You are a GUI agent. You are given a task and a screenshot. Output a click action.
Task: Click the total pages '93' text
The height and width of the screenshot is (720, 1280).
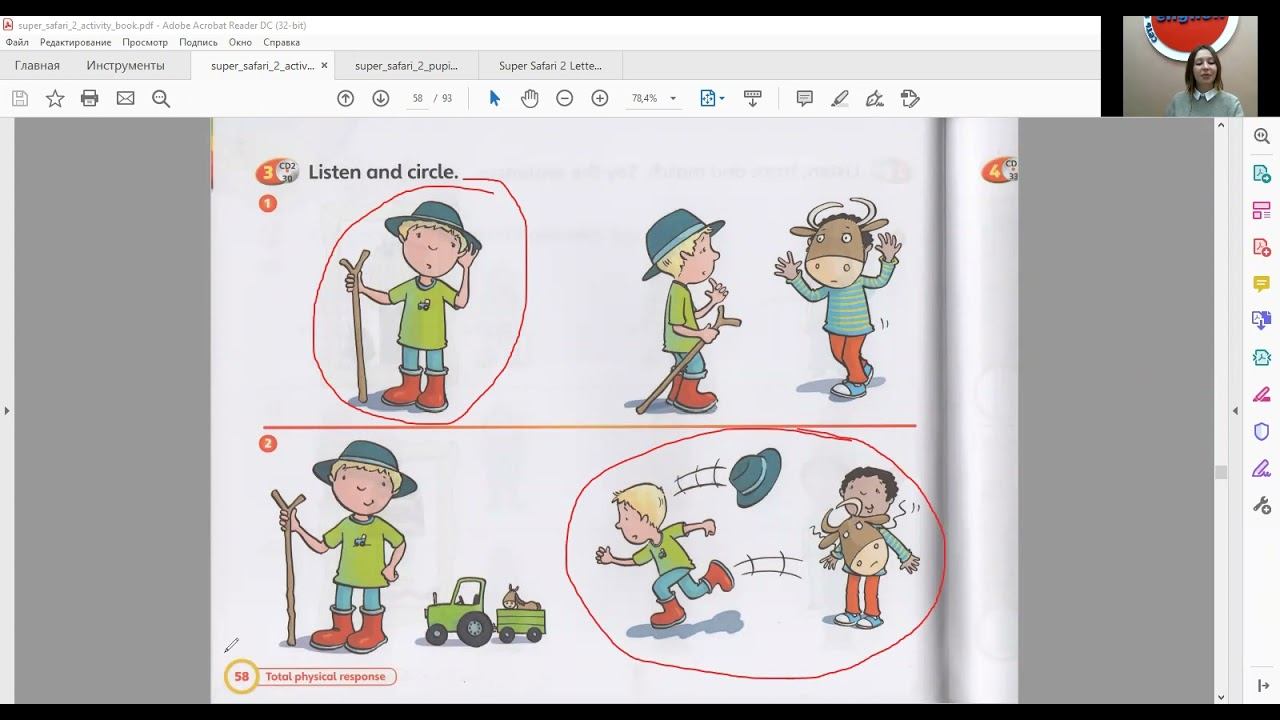[447, 98]
